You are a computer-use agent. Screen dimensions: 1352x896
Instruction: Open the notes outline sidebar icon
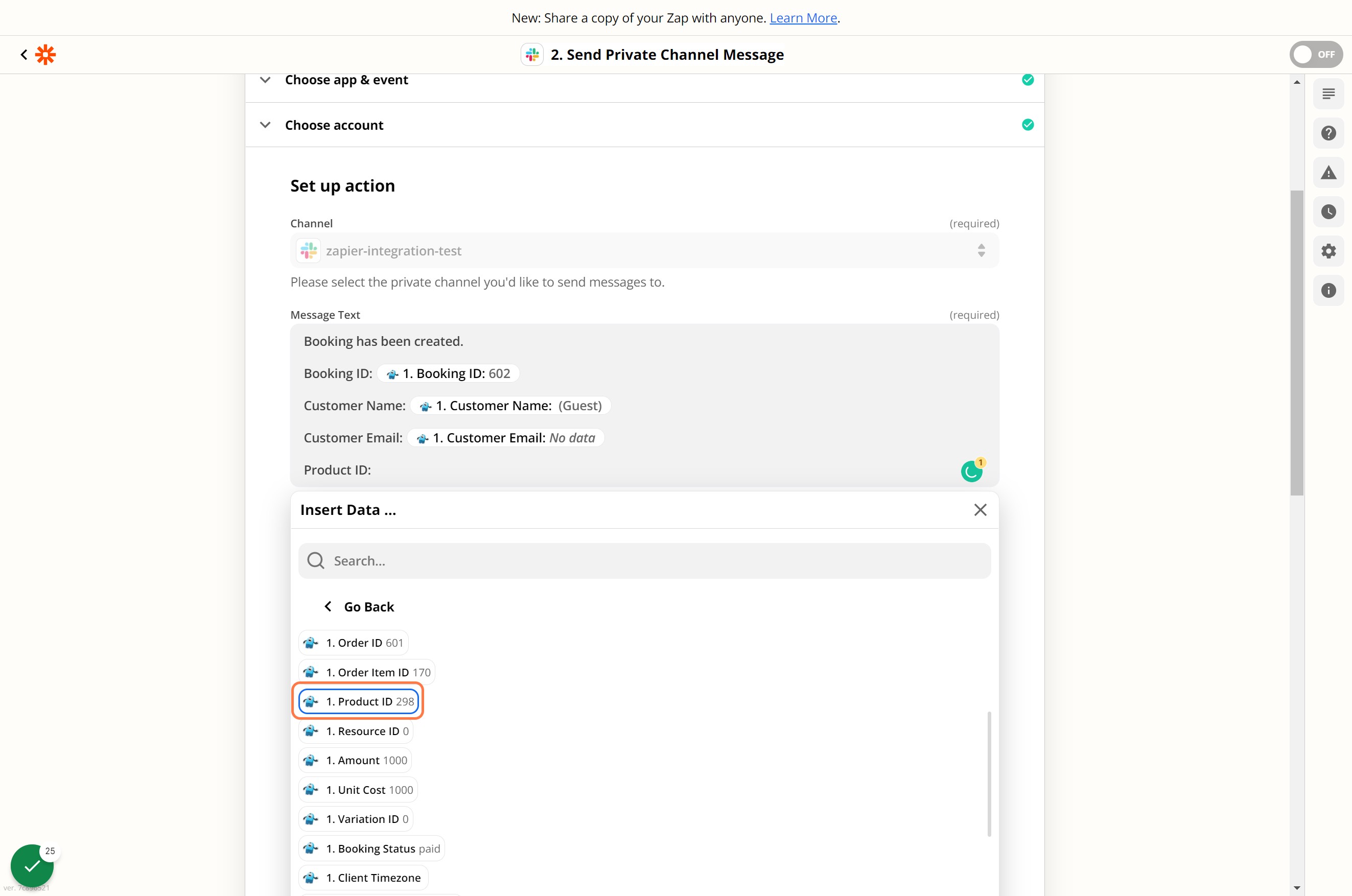pos(1328,93)
